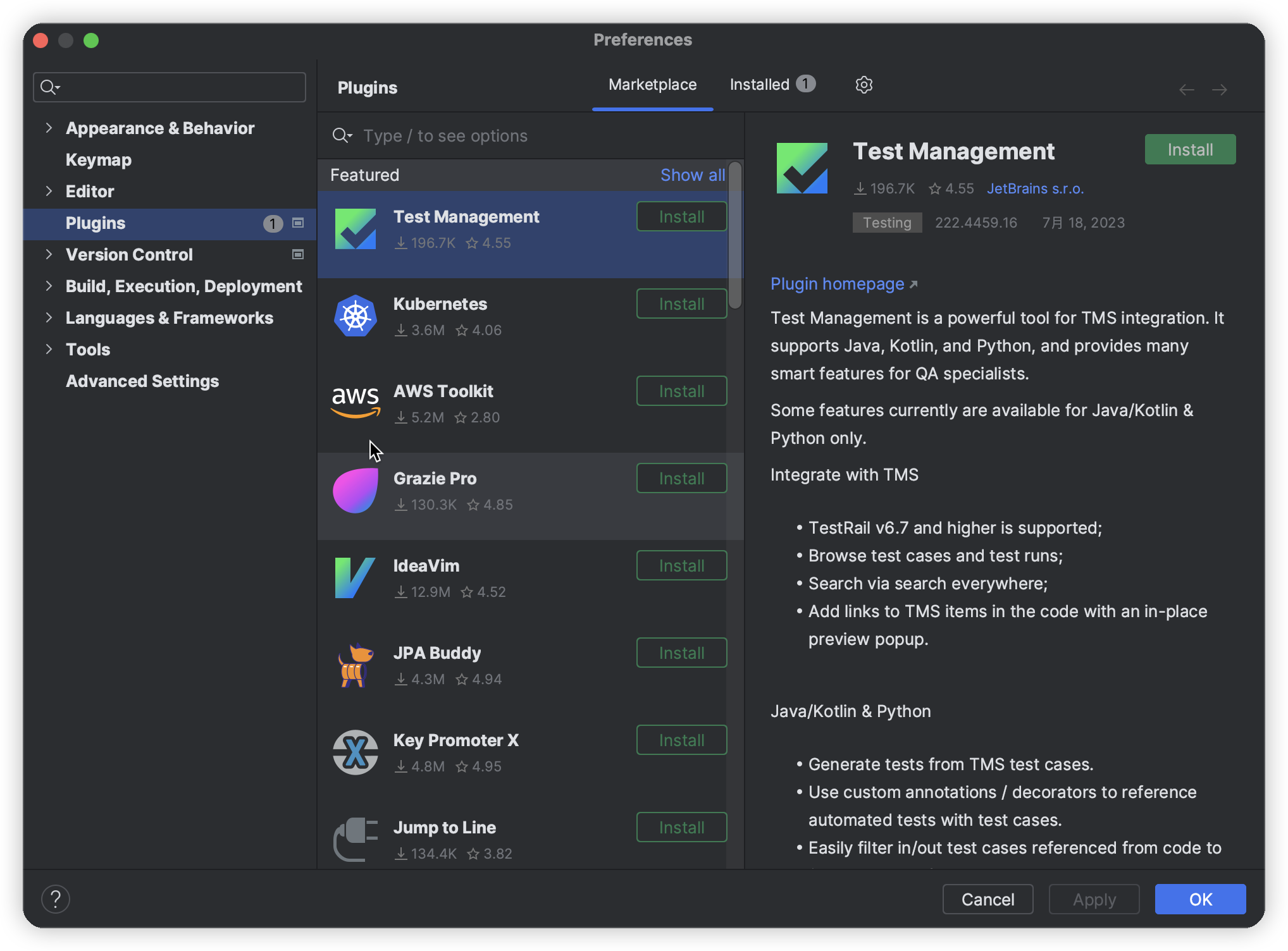Expand Languages & Frameworks section
This screenshot has height=951, width=1288.
[x=49, y=317]
